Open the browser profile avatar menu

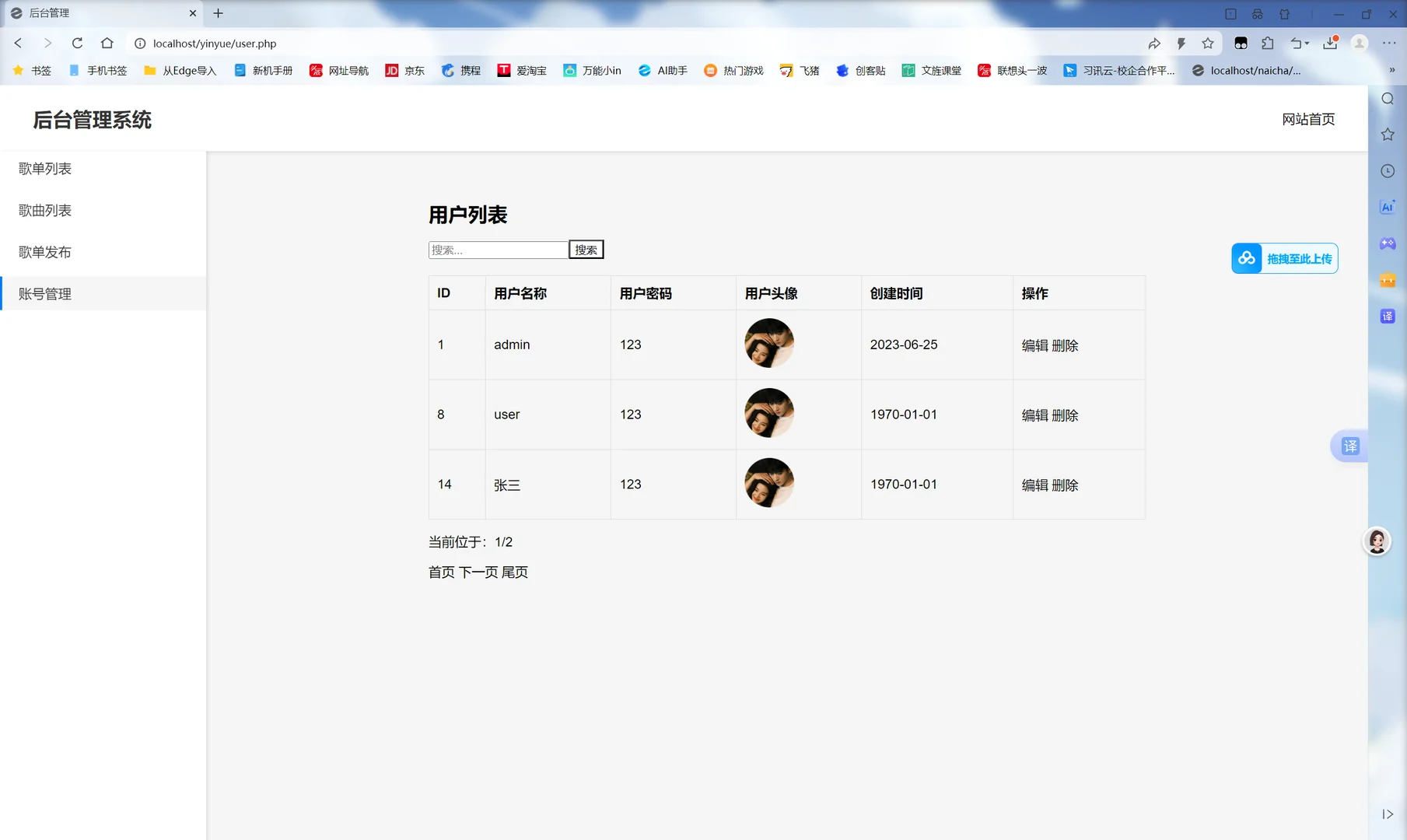(x=1360, y=43)
